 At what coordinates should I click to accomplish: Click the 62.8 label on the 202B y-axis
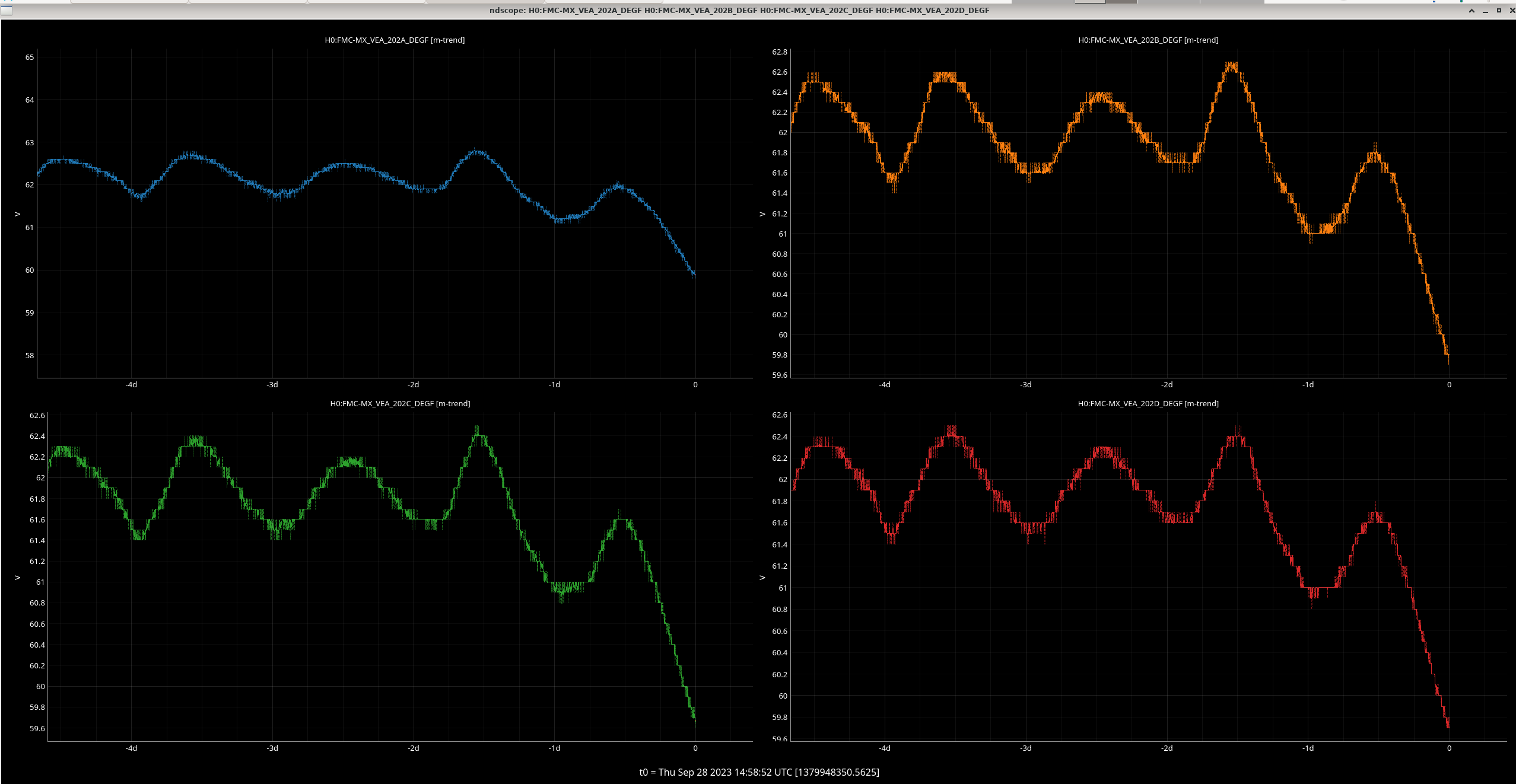779,52
